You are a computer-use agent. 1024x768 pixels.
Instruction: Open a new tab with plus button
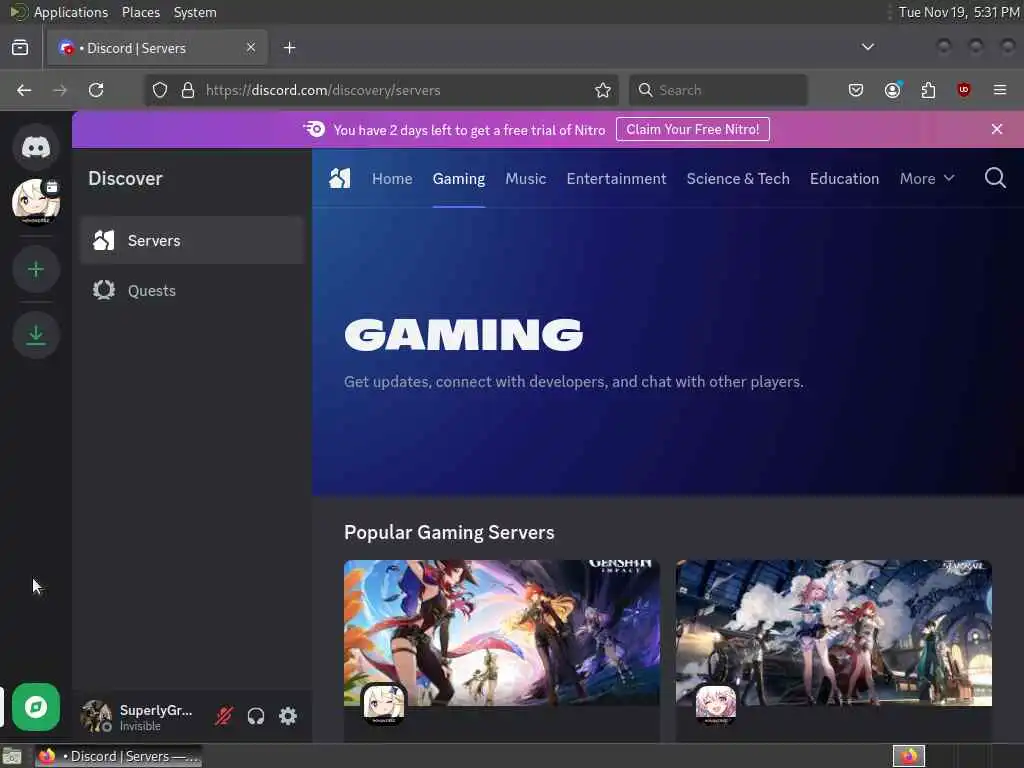pyautogui.click(x=289, y=48)
